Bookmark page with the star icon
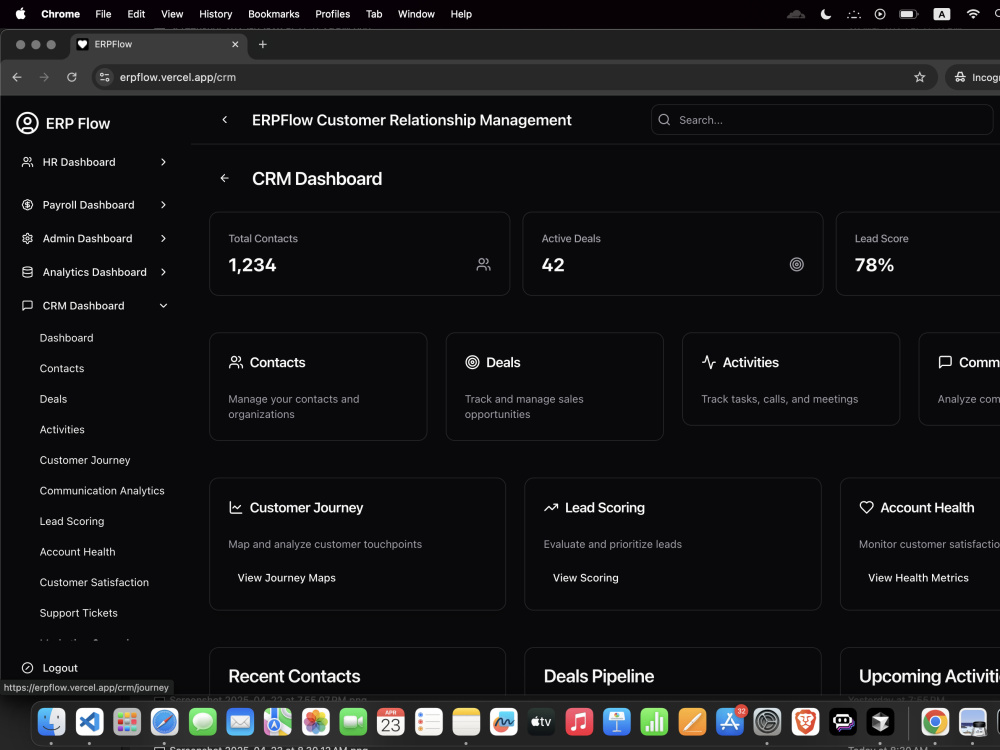Image resolution: width=1000 pixels, height=750 pixels. coord(920,77)
